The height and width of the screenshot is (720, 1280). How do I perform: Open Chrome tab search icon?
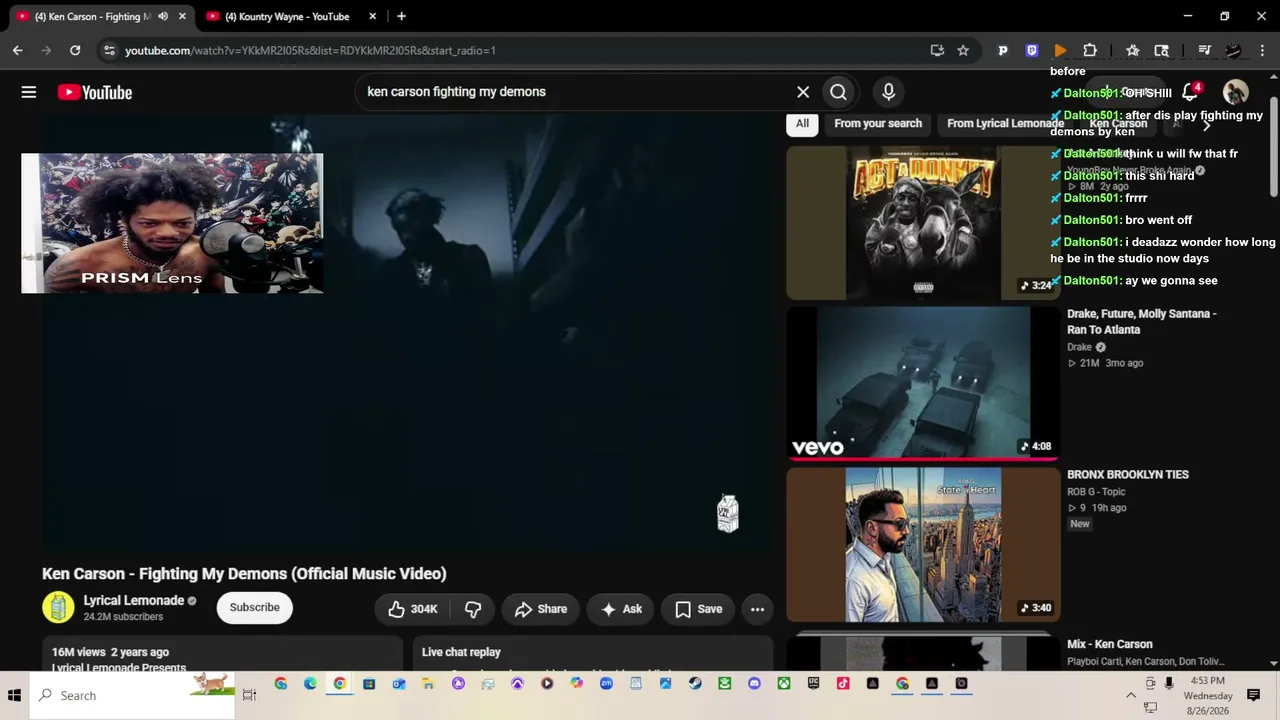[1161, 50]
